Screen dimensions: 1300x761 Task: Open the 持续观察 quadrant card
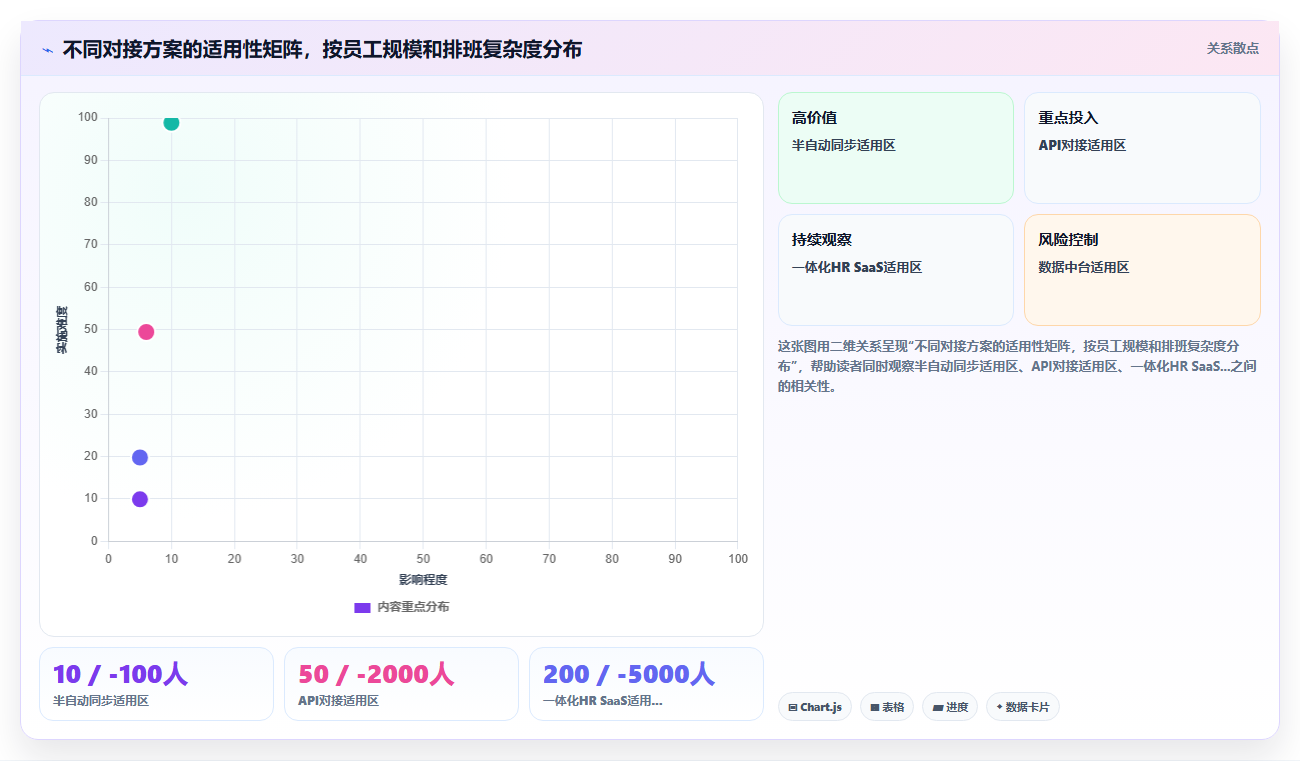[x=896, y=270]
